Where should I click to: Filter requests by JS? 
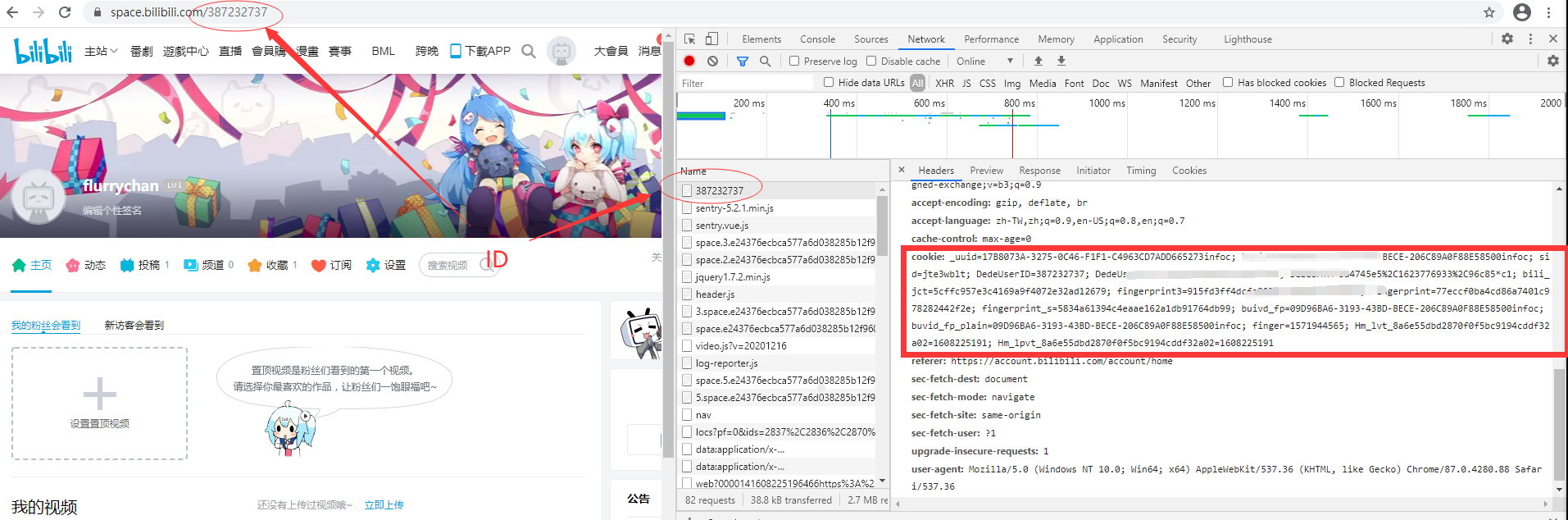click(x=966, y=83)
